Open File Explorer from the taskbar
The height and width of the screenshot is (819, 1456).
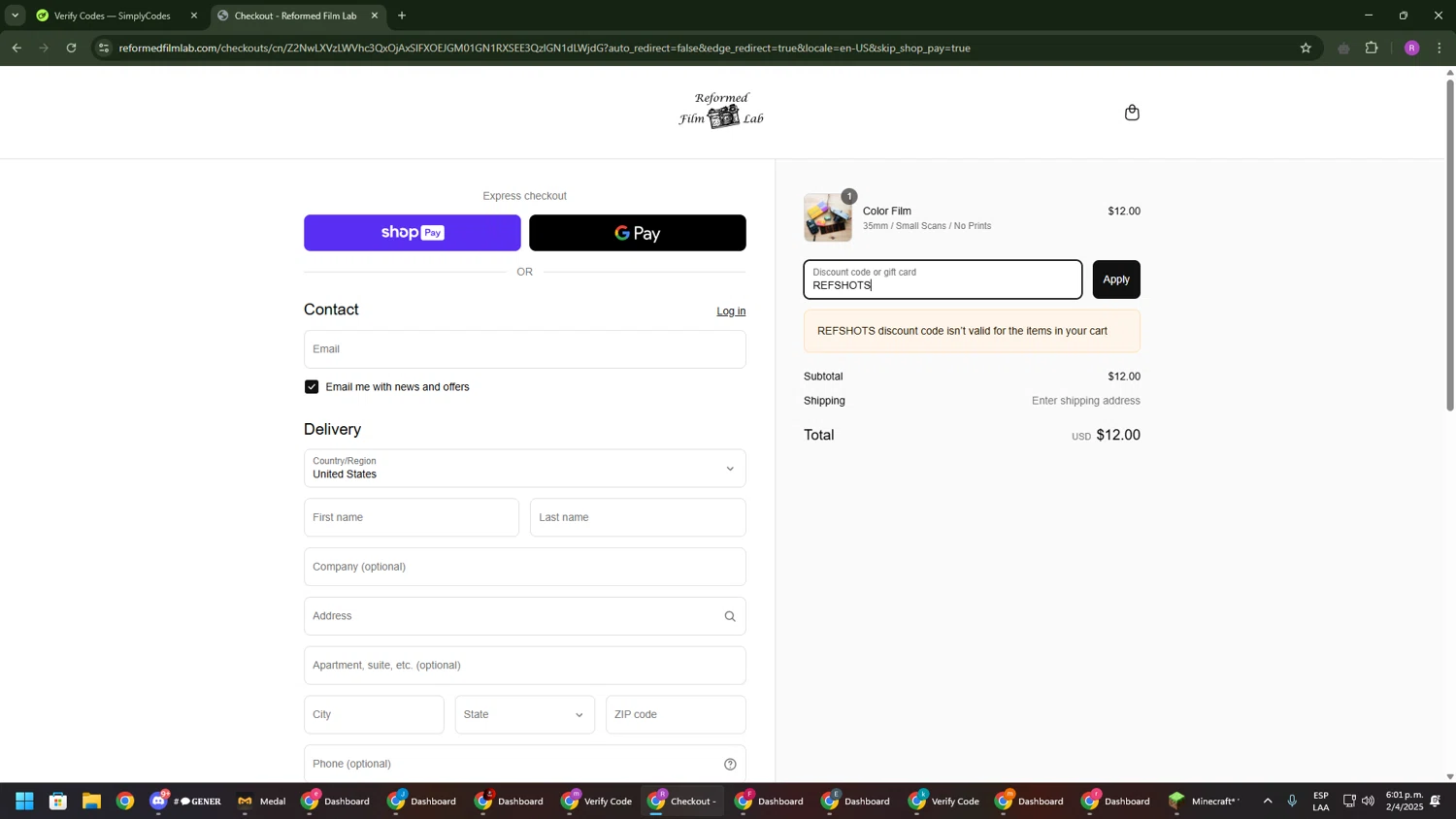91,802
